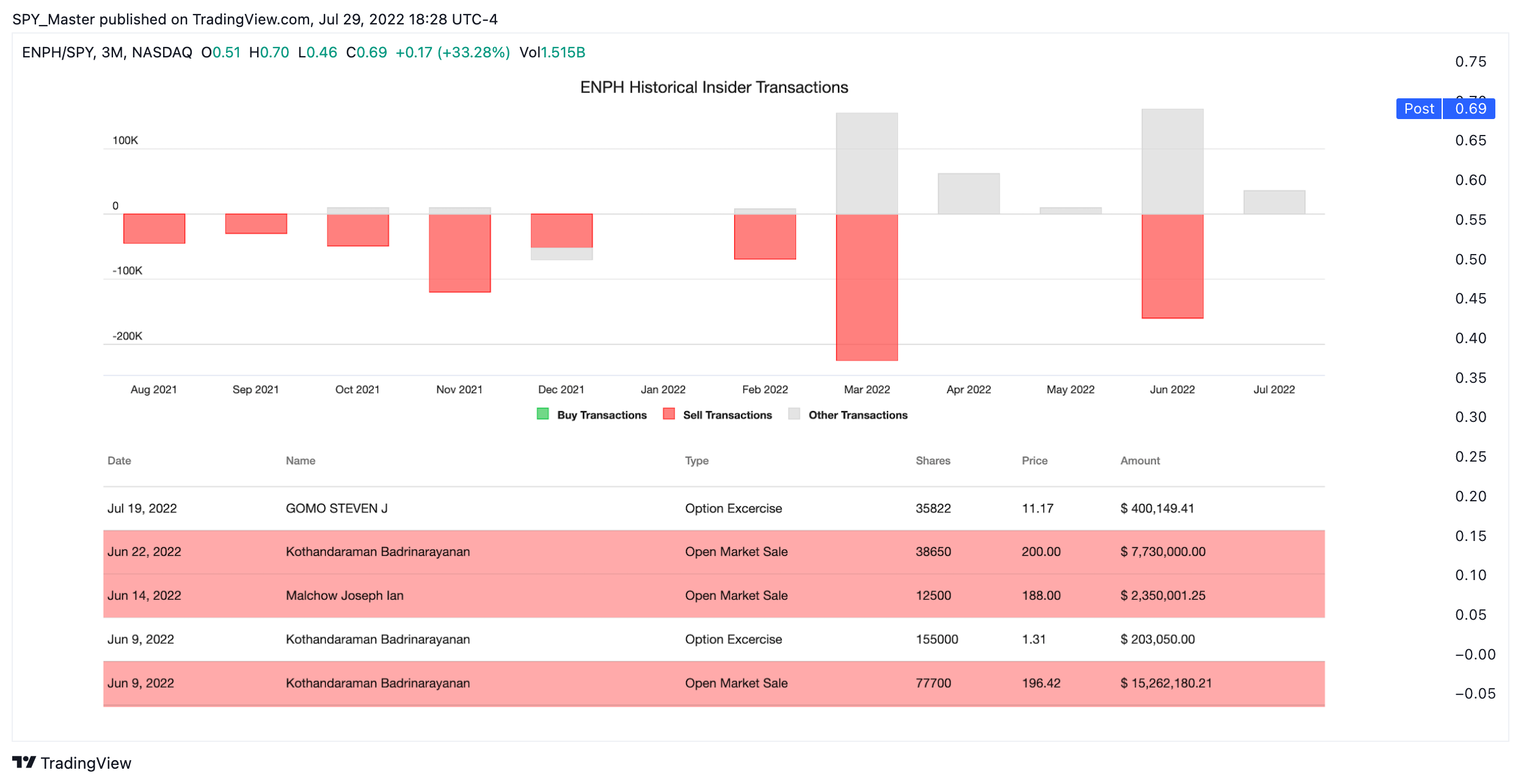This screenshot has height=784, width=1521.
Task: Click the $ 400,149.41 amount cell
Action: (1157, 509)
